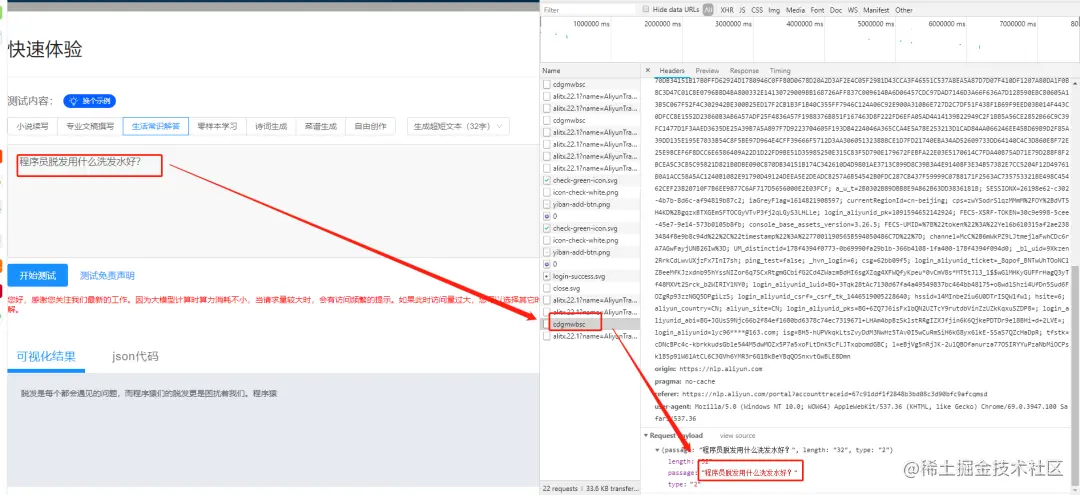Click the 开始测试 button
The height and width of the screenshot is (495, 1080).
38,275
